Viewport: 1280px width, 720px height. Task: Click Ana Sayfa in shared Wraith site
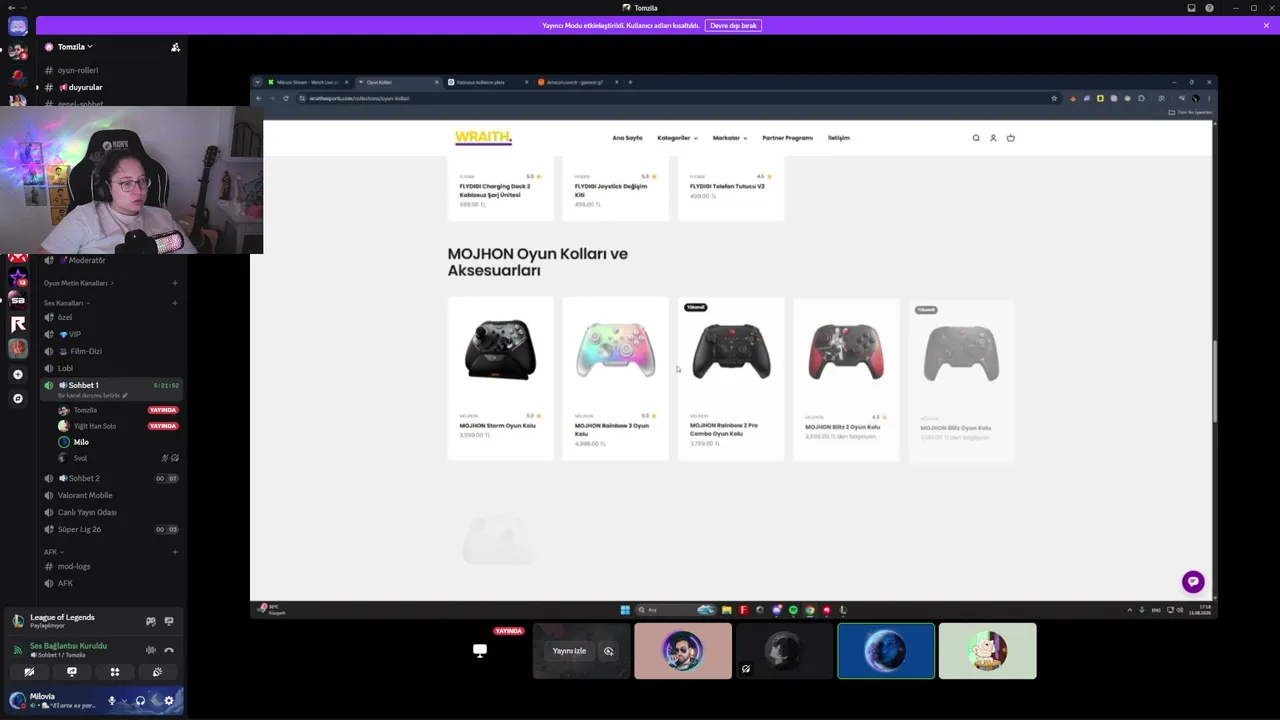(627, 138)
